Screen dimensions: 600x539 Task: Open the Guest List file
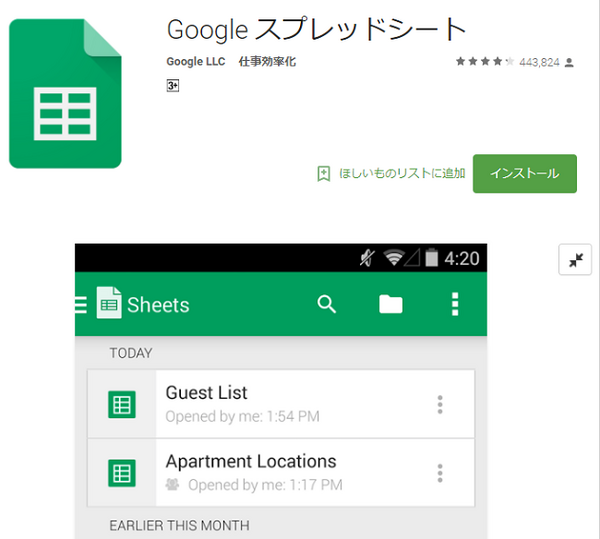pos(281,404)
